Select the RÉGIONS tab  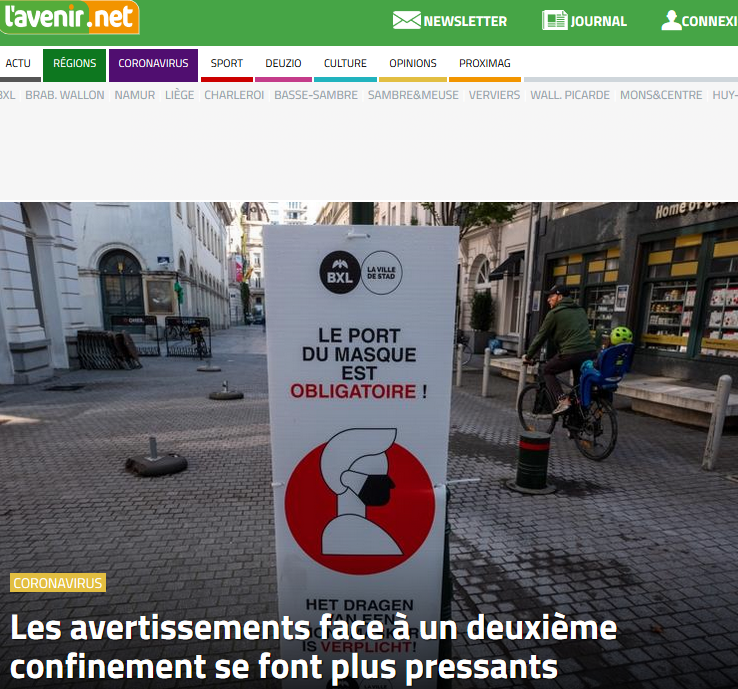pyautogui.click(x=74, y=63)
